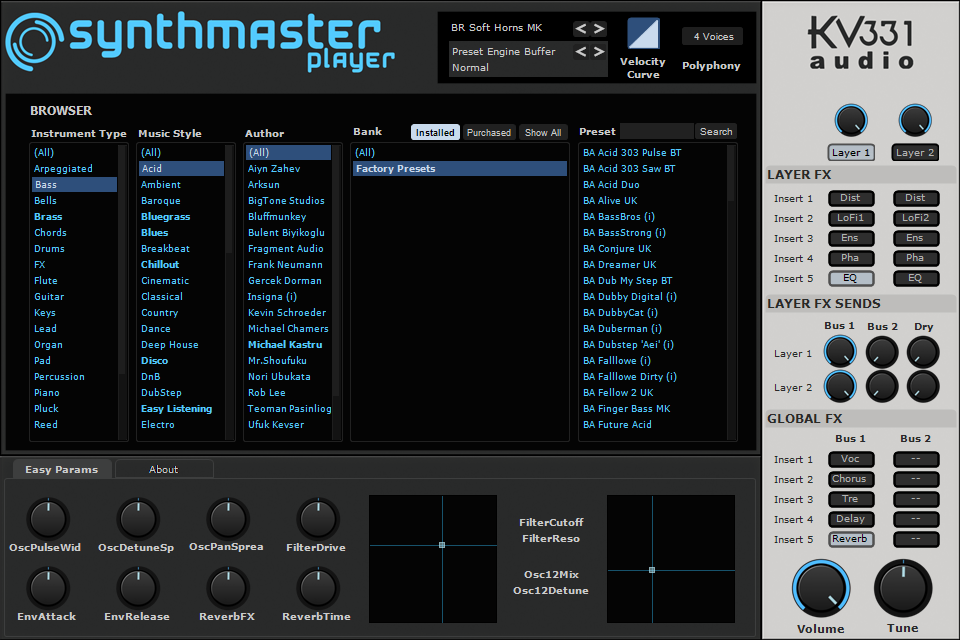Select the Layer 1 button
This screenshot has height=640, width=960.
tap(850, 152)
